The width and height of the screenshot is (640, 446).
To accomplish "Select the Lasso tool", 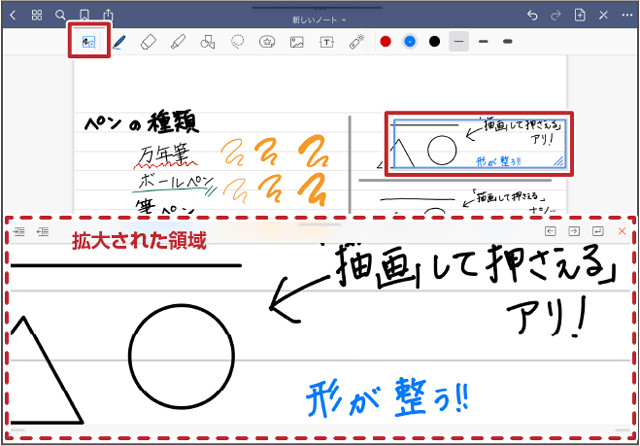I will click(x=238, y=42).
